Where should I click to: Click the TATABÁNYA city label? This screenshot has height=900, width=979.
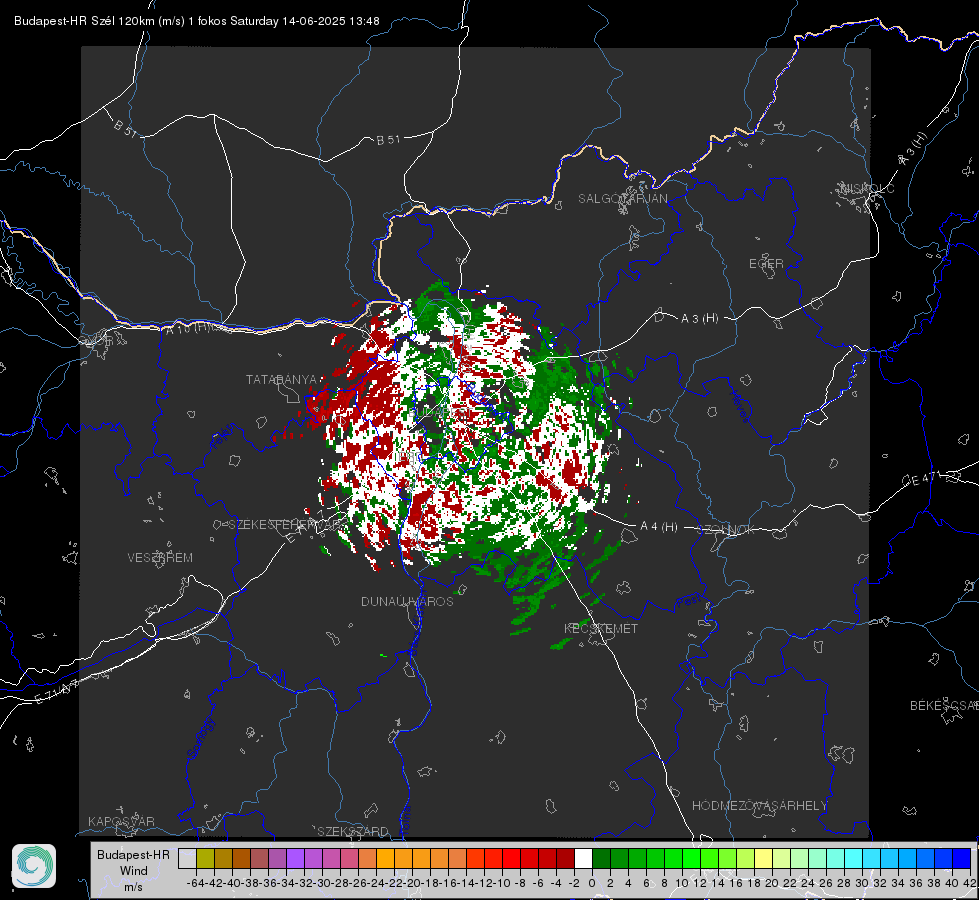point(282,379)
